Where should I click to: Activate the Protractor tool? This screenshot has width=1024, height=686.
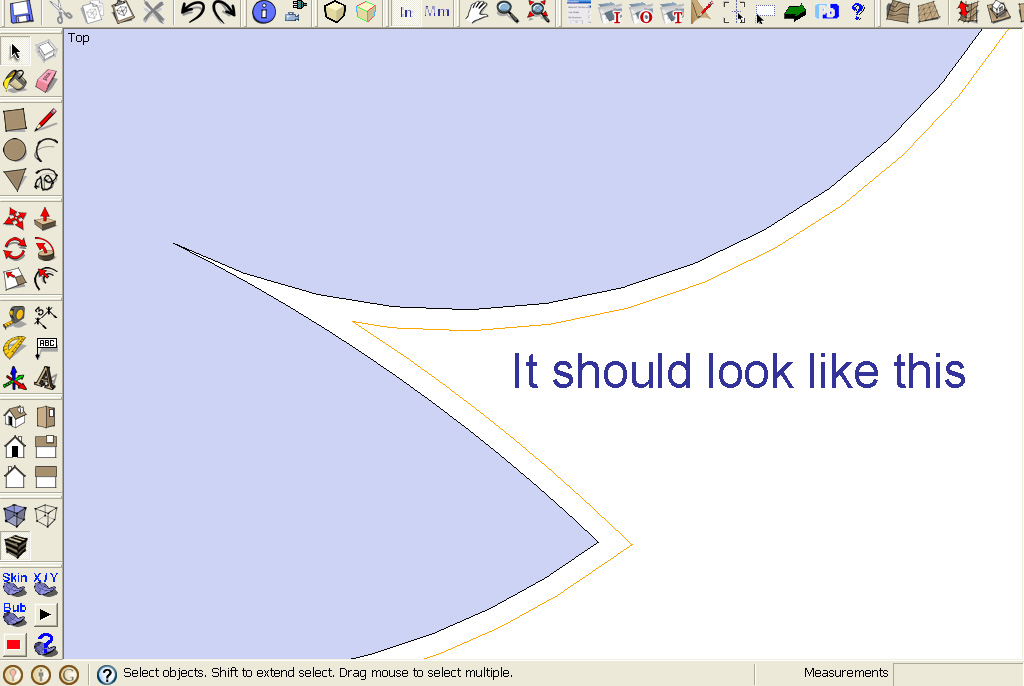pyautogui.click(x=15, y=348)
